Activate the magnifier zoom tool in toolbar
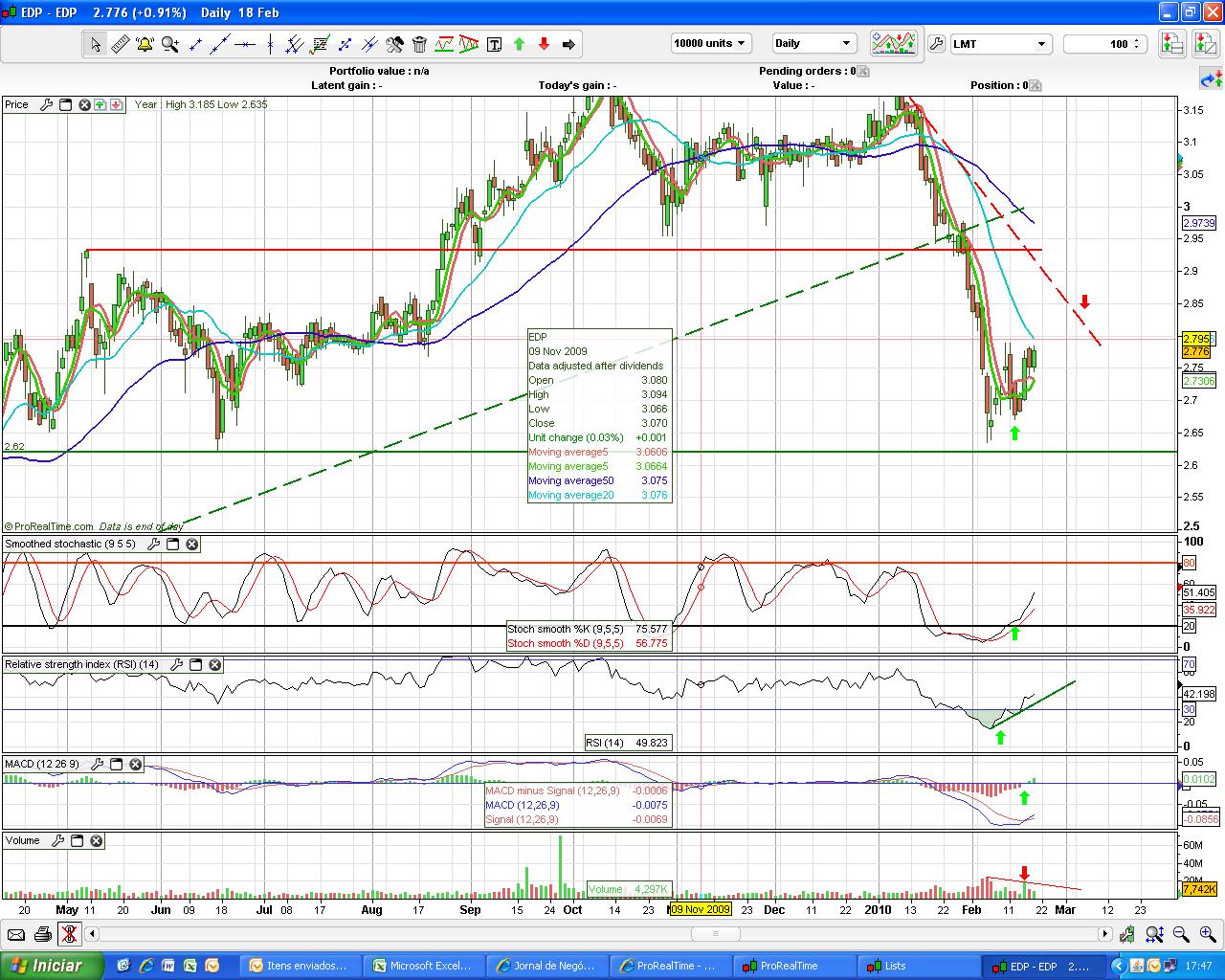 170,44
